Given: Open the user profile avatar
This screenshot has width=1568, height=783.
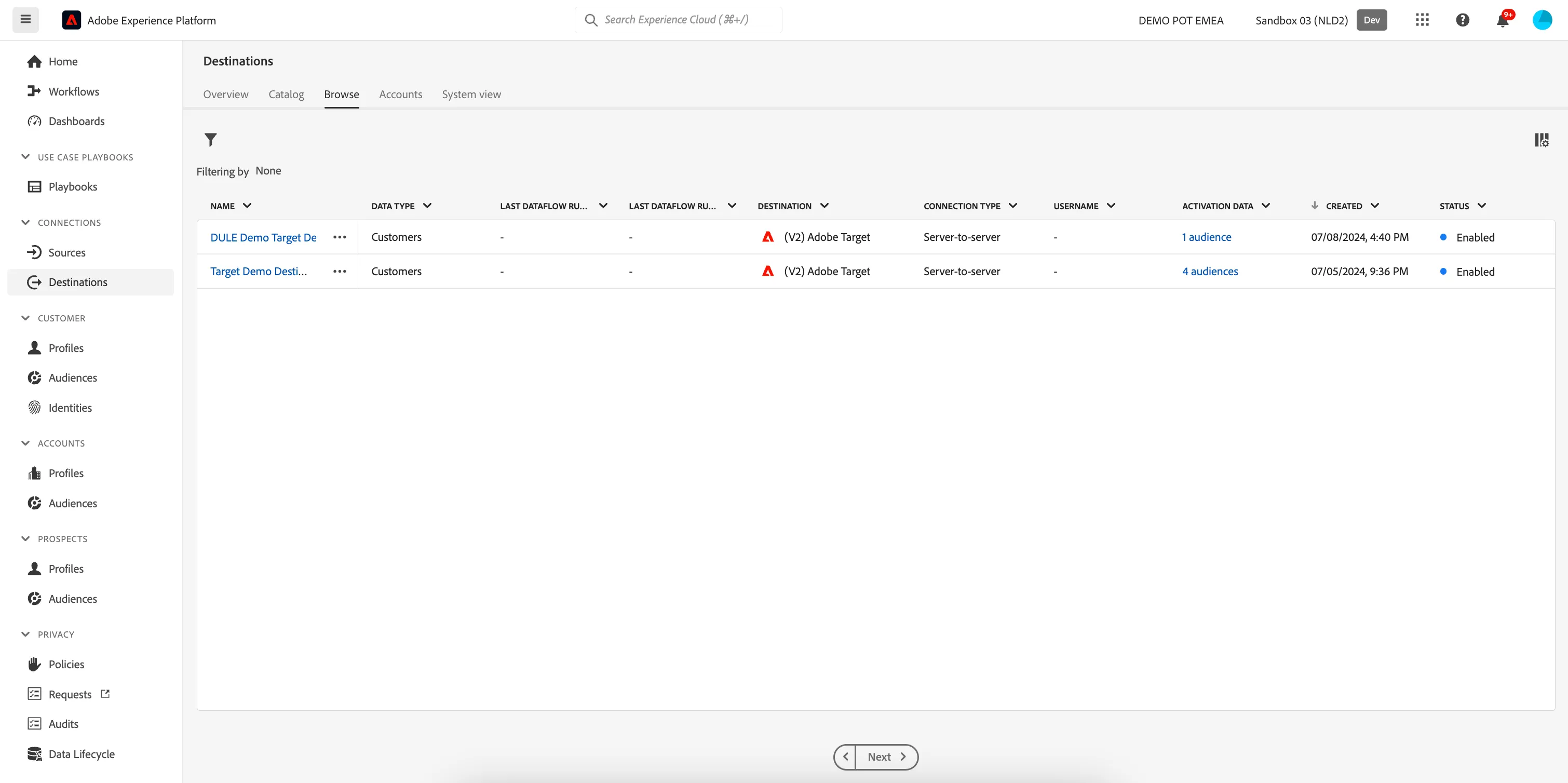Looking at the screenshot, I should point(1542,20).
